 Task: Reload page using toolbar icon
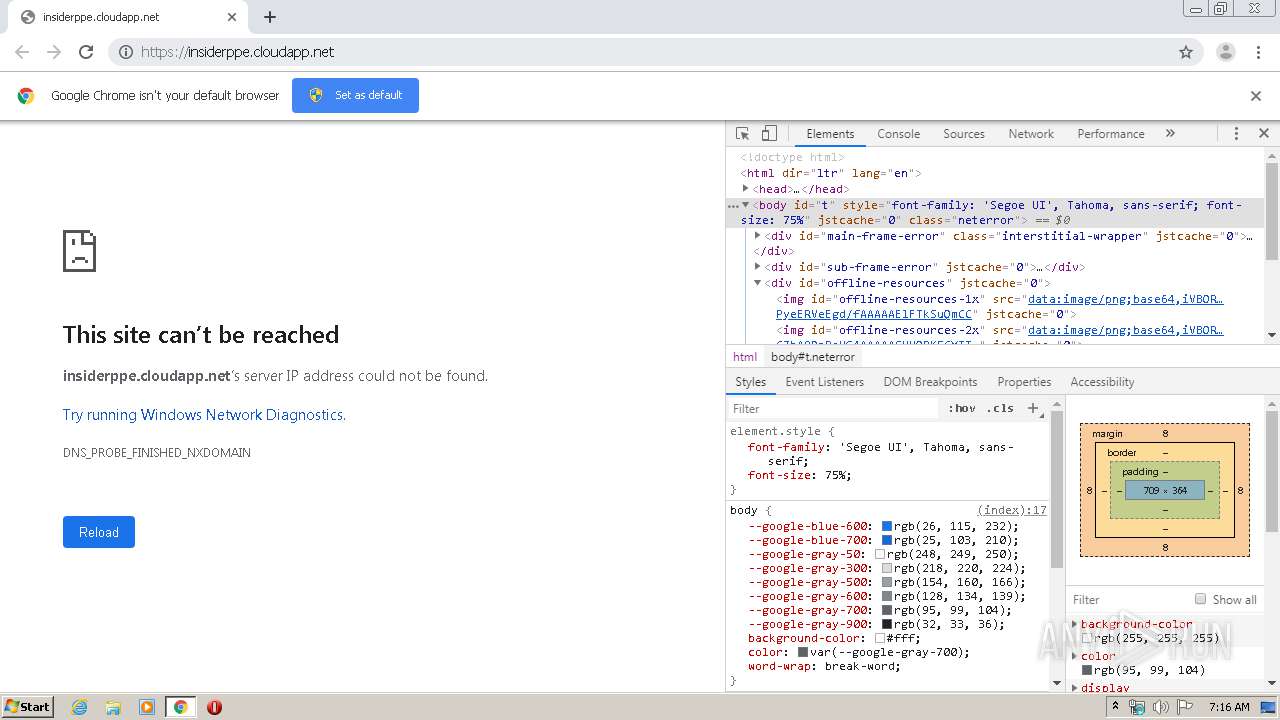[x=86, y=52]
